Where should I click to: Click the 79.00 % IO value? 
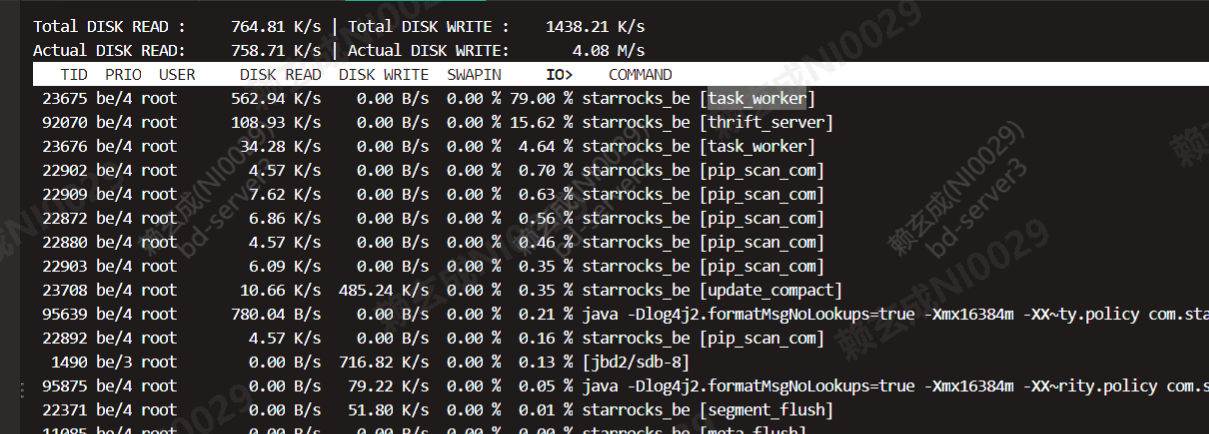(541, 98)
